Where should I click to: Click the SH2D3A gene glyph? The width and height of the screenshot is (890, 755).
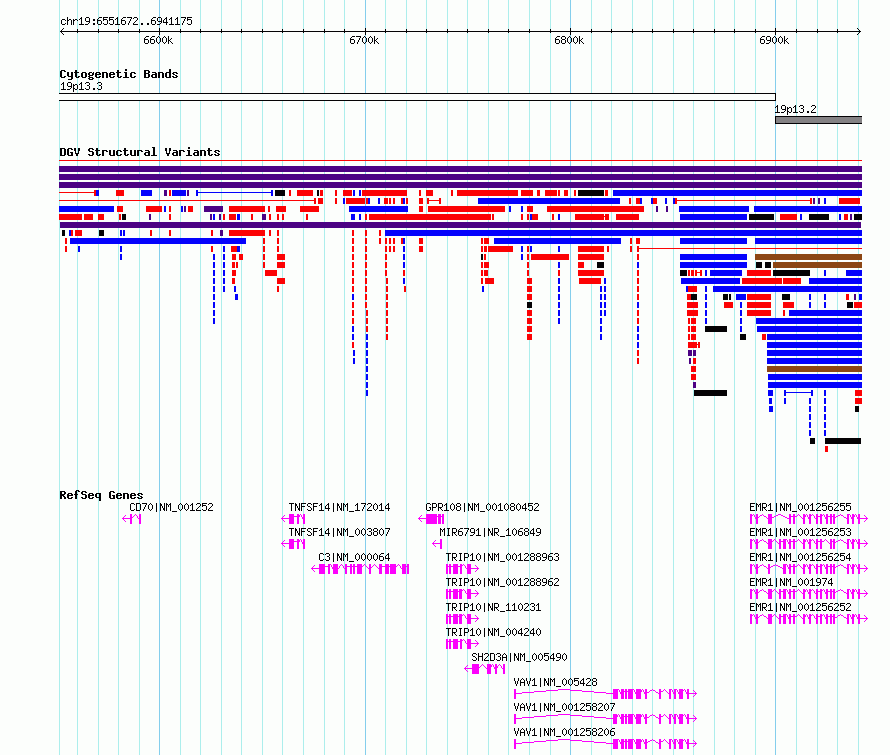[x=485, y=669]
